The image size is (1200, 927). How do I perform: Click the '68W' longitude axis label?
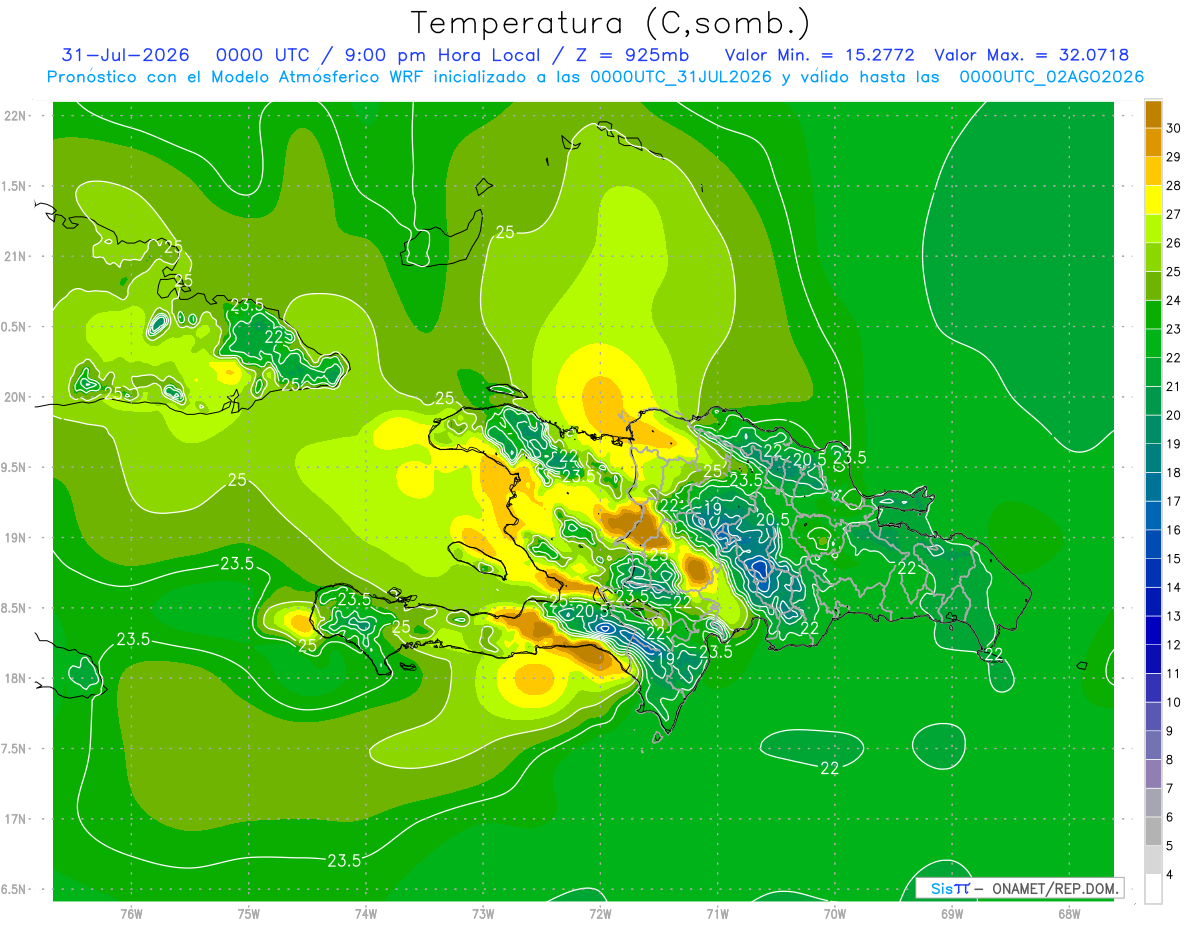[1069, 914]
